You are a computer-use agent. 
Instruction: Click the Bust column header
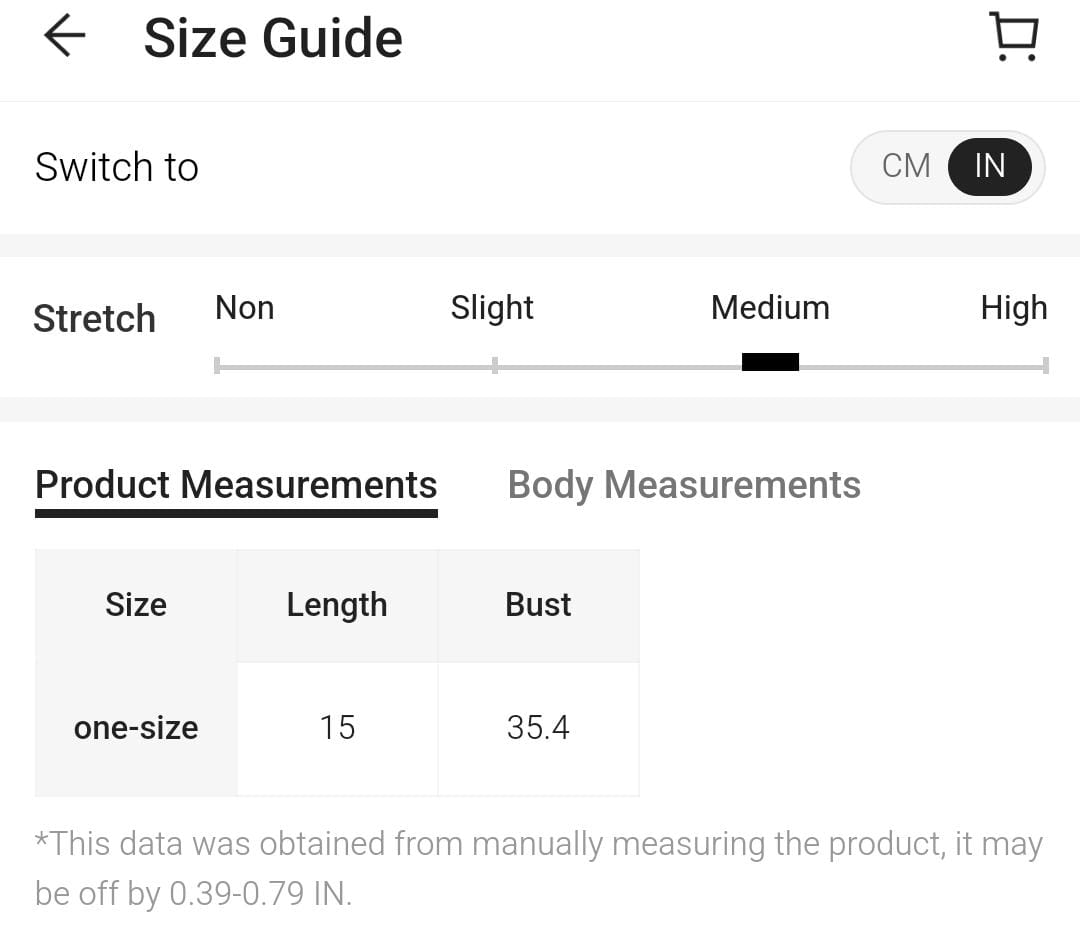[x=538, y=605]
